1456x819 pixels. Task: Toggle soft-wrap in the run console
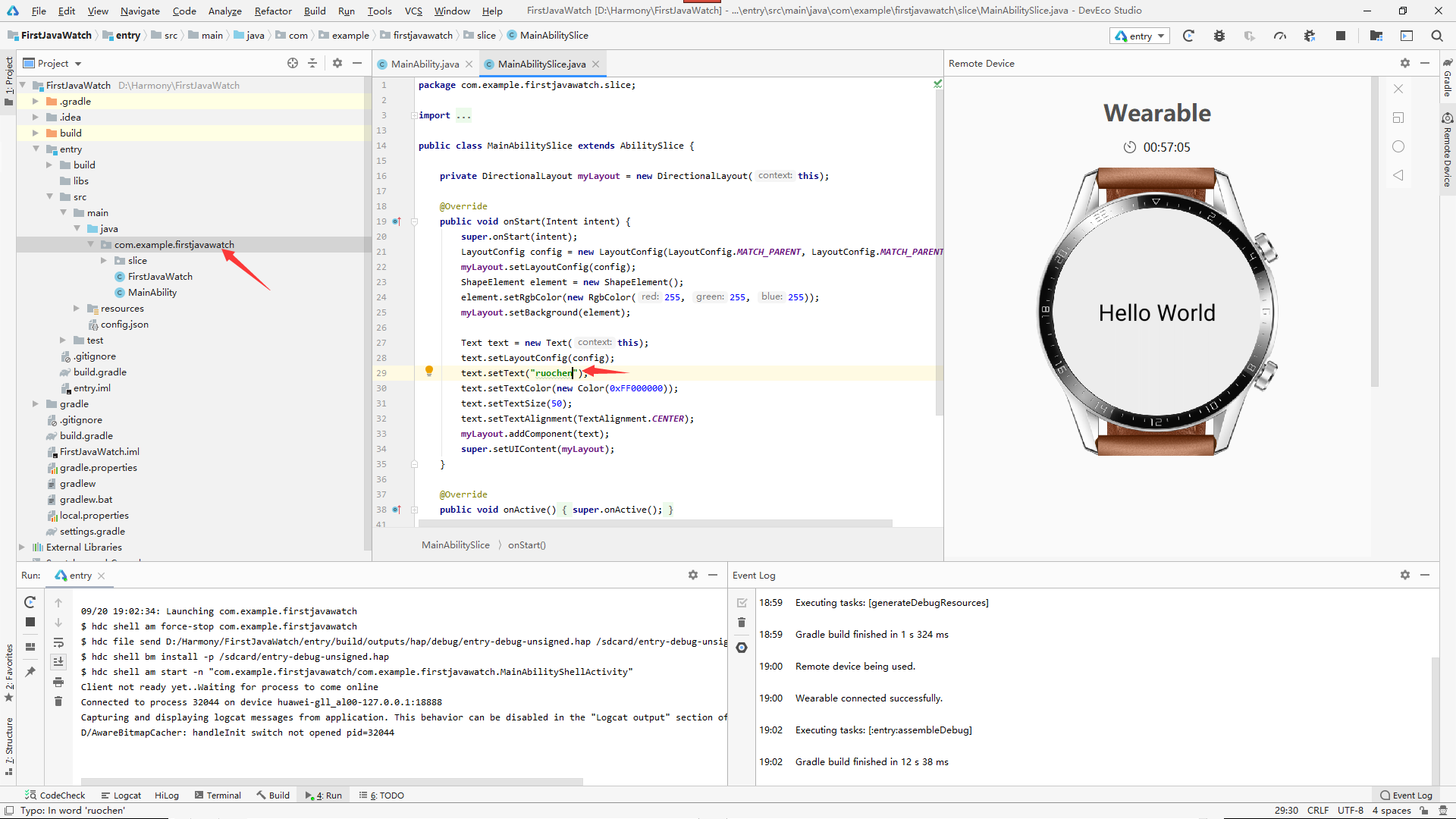[58, 642]
